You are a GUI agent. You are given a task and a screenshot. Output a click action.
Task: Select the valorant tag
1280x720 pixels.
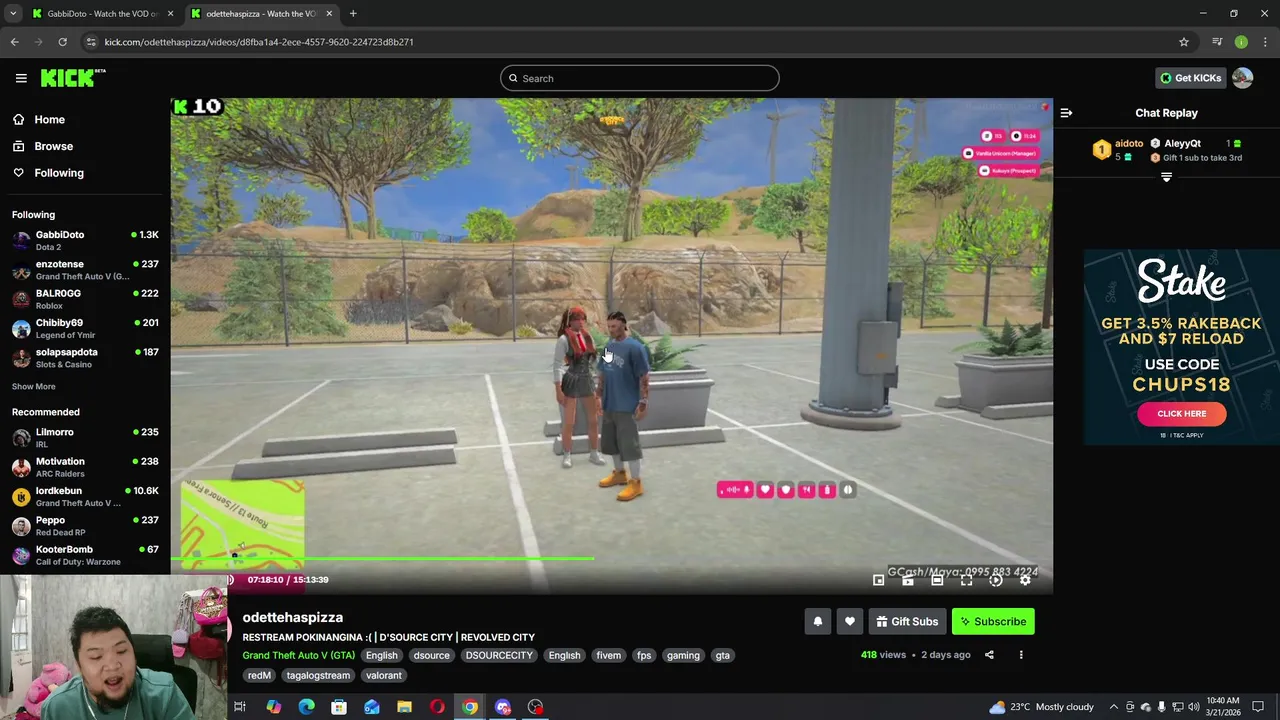tap(384, 675)
